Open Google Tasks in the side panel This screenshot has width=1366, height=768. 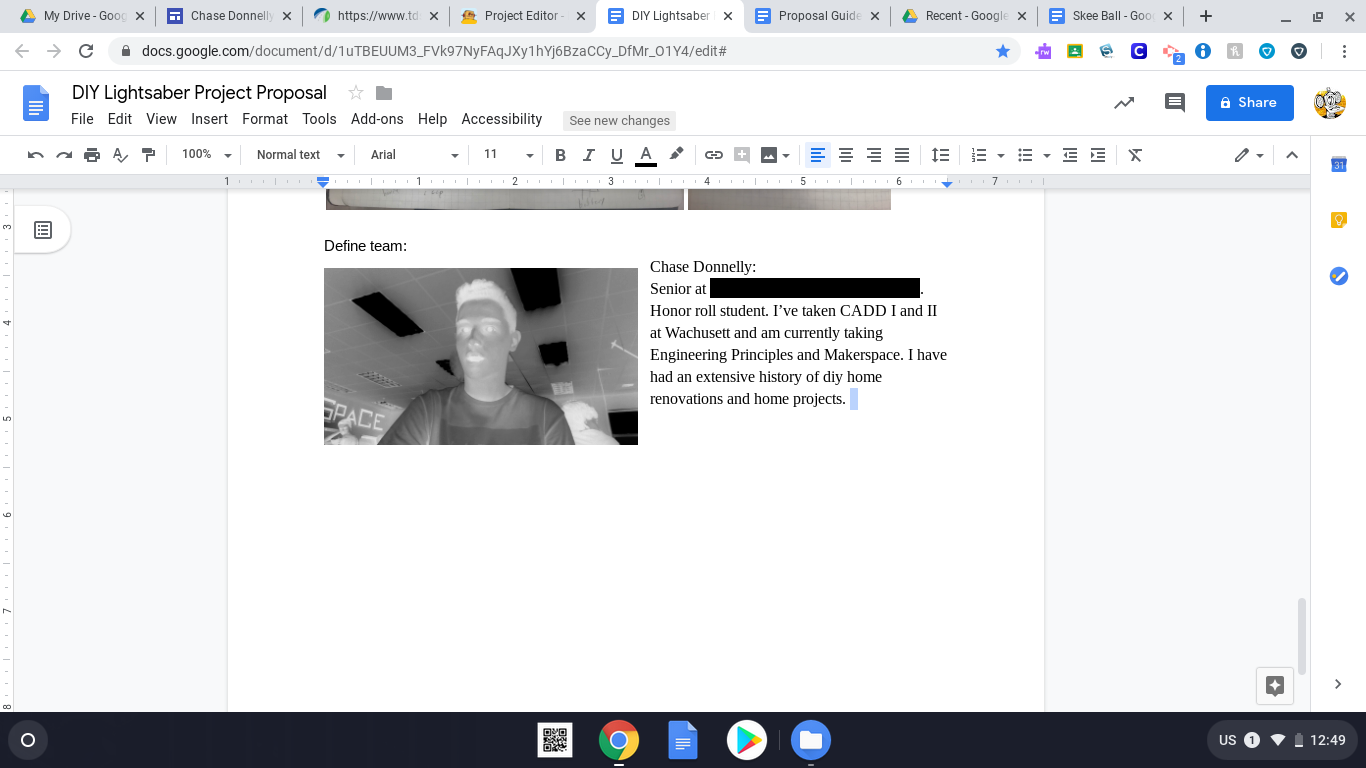pyautogui.click(x=1339, y=276)
